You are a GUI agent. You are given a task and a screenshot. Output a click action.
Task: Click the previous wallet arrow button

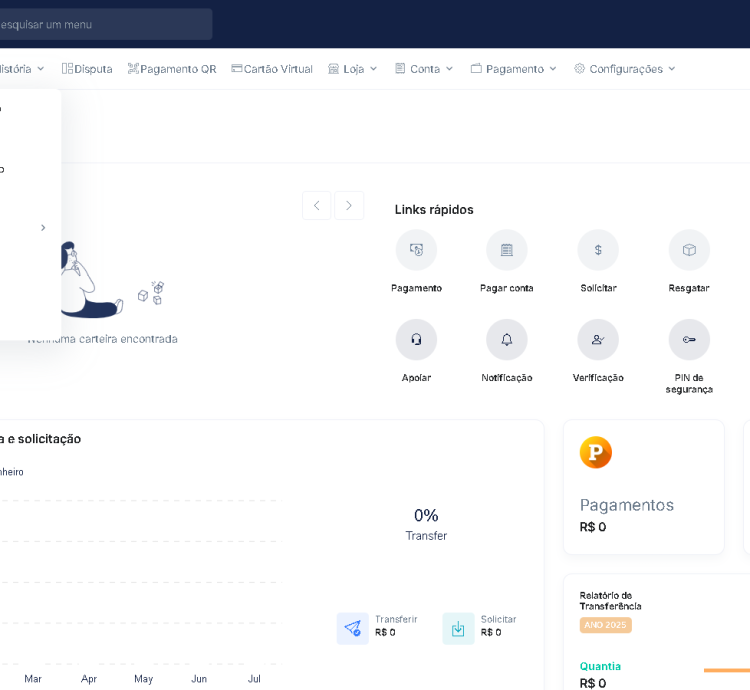point(316,206)
